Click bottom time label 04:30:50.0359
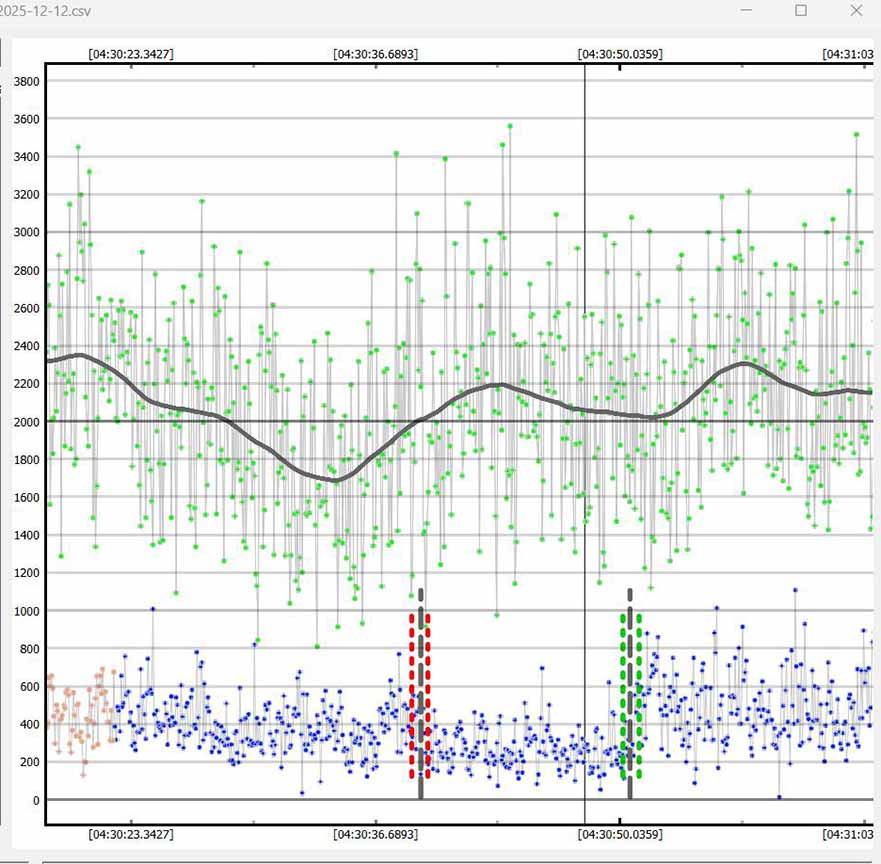This screenshot has height=864, width=881. (x=620, y=833)
